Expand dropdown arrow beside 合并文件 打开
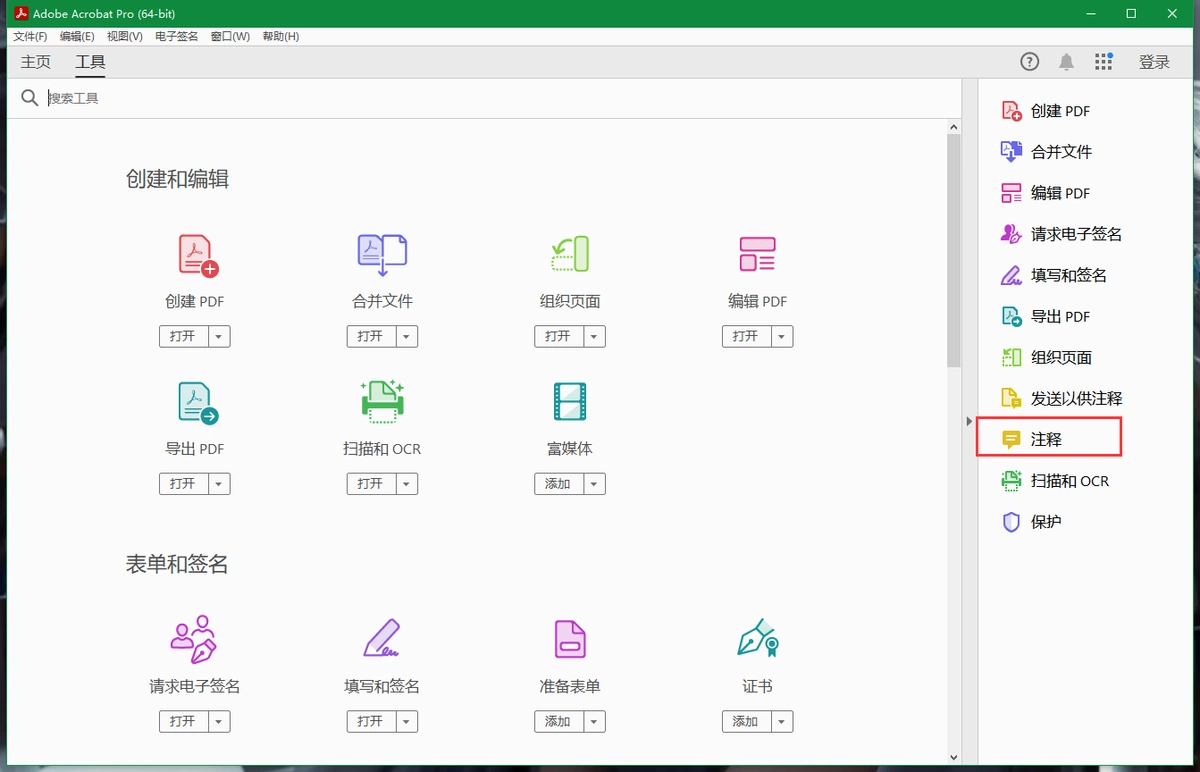This screenshot has width=1200, height=772. point(406,337)
